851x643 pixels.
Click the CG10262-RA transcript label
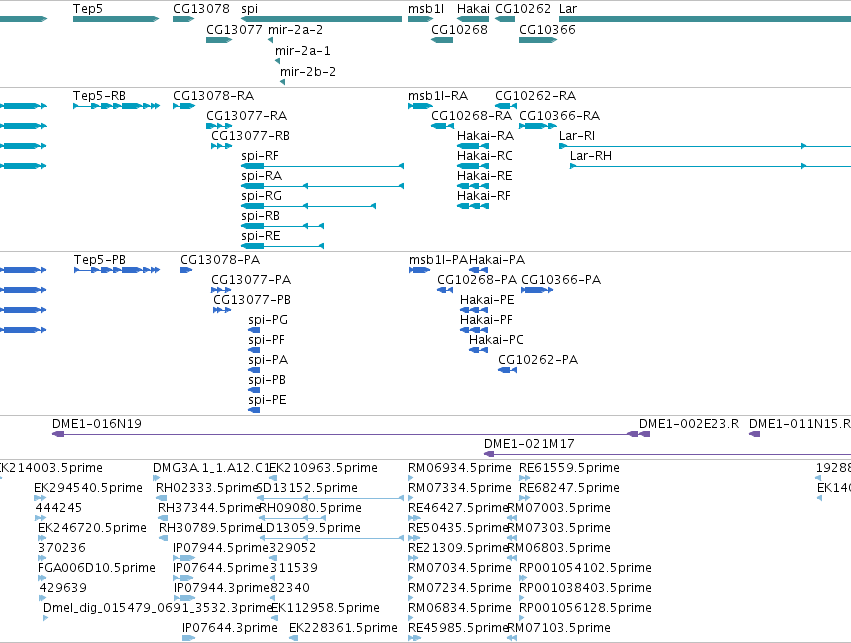(x=536, y=96)
